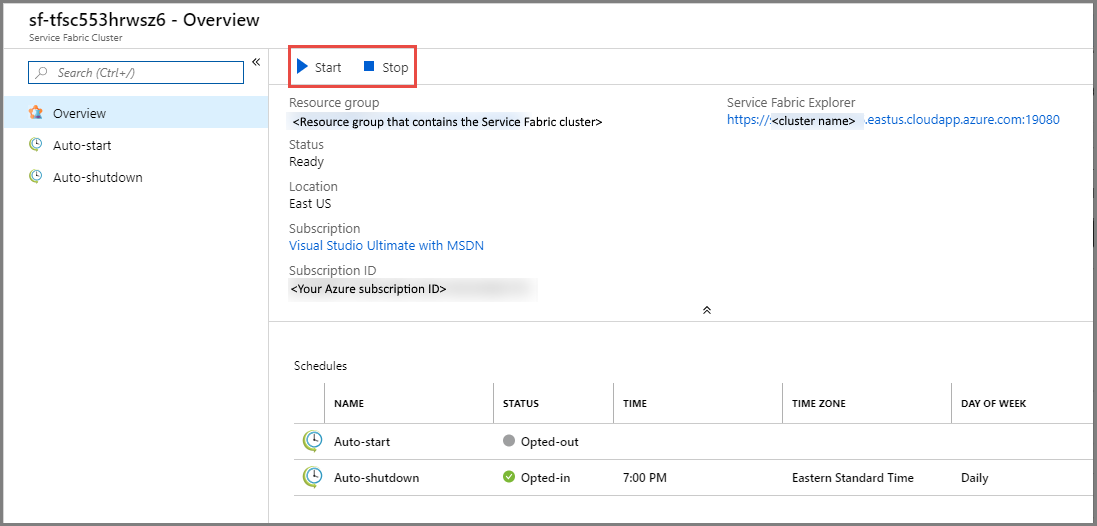Open the Auto-start menu item

click(x=136, y=145)
